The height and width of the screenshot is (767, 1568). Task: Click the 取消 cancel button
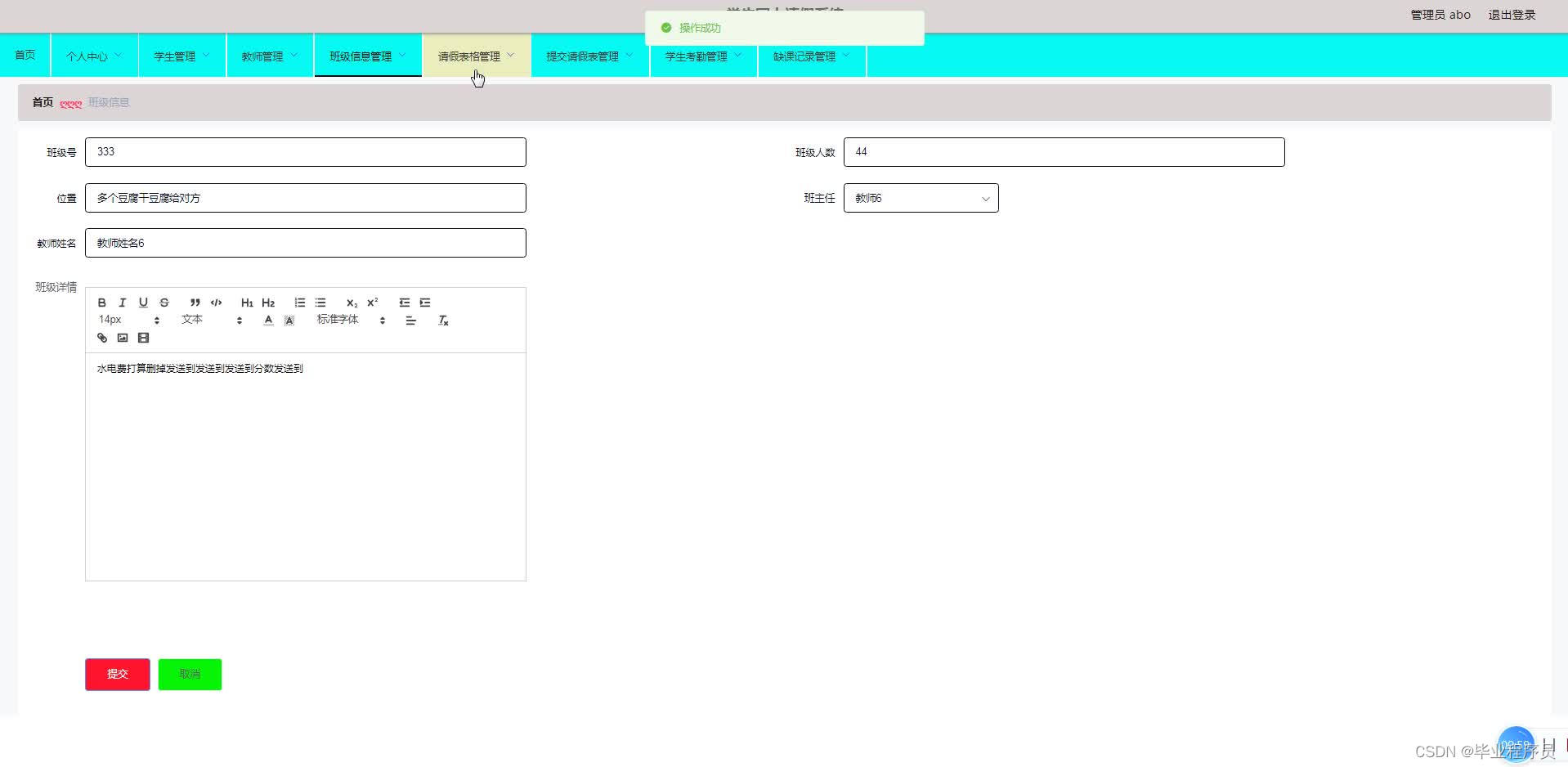190,674
